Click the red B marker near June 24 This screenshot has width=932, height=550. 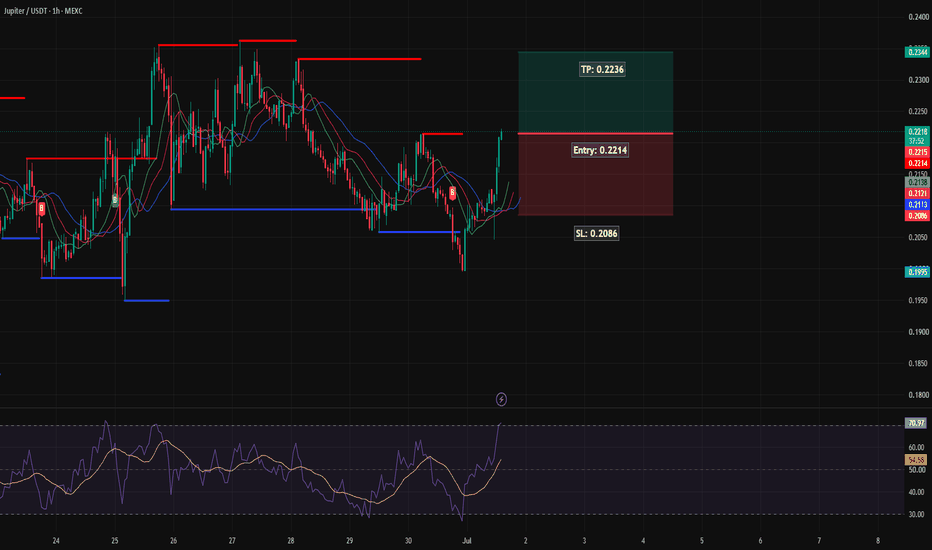(x=41, y=208)
